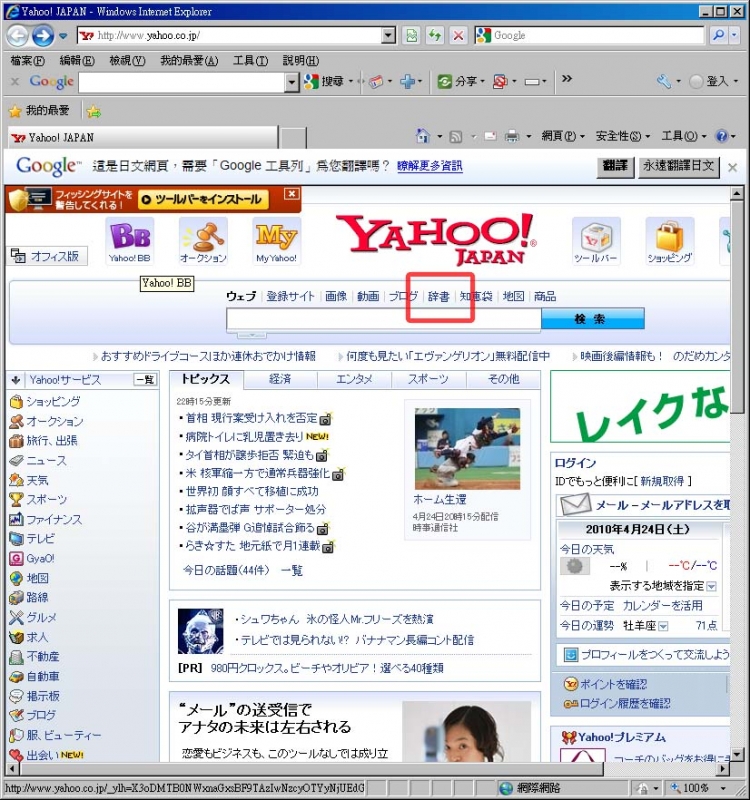Open the 檔案(F) menu
This screenshot has height=800, width=750.
[x=28, y=61]
